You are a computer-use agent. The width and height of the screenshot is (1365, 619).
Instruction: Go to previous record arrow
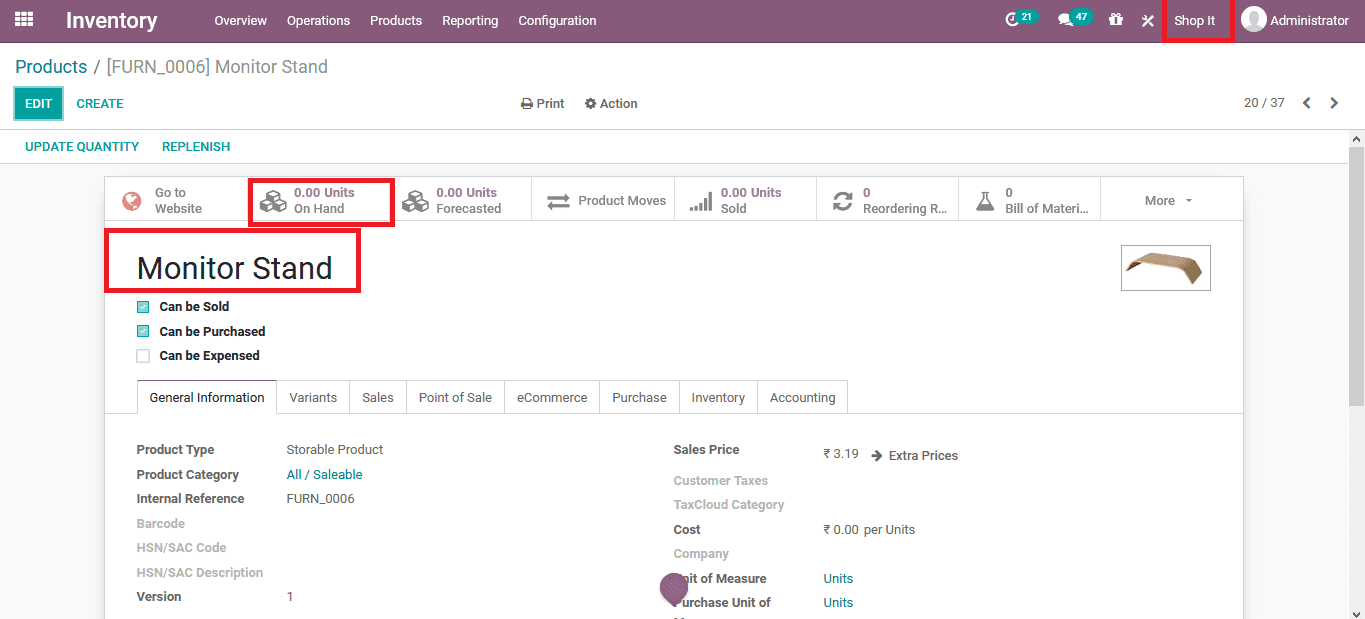(x=1306, y=103)
